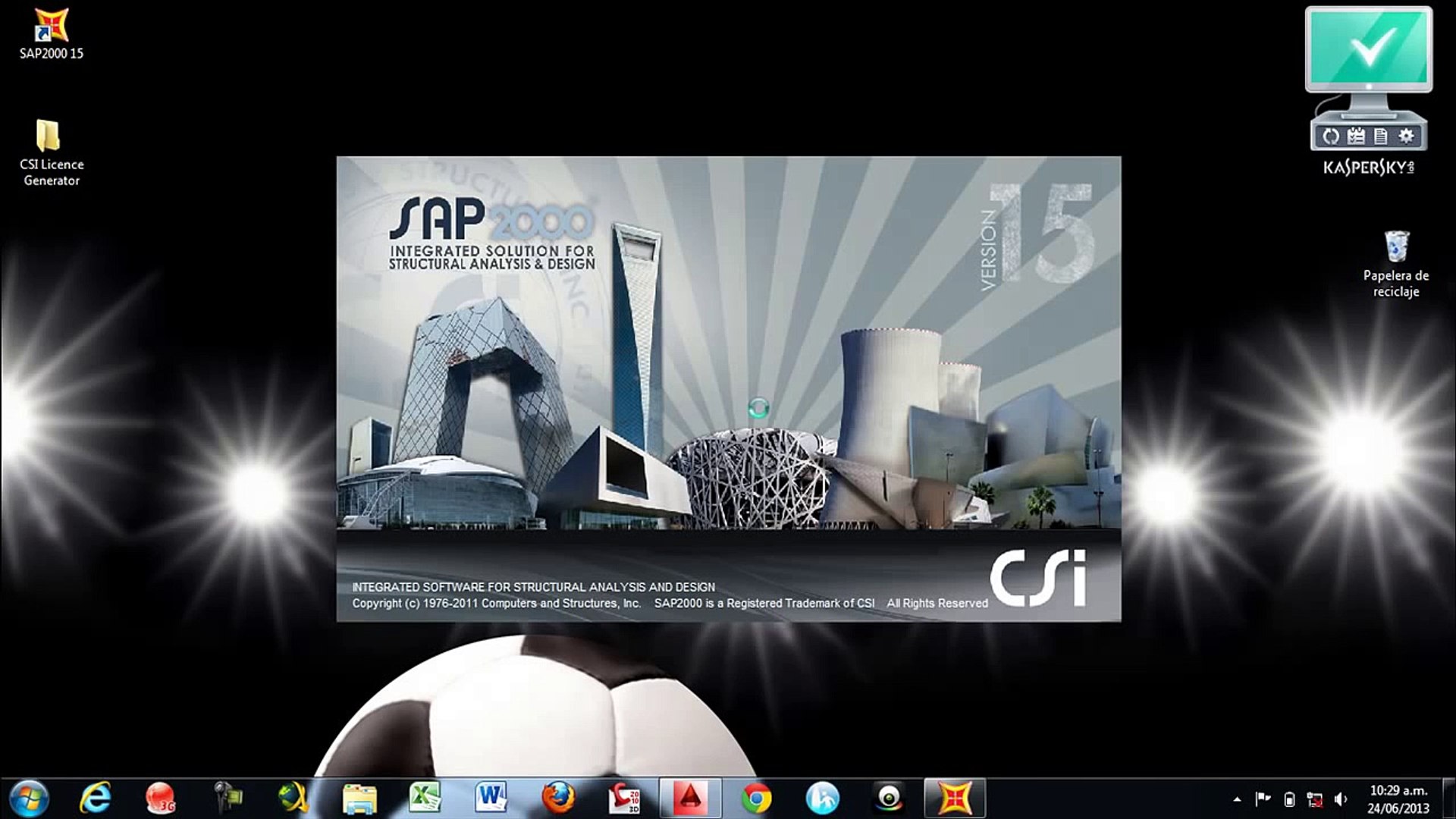The image size is (1456, 819).
Task: Open the CSI Licence Generator folder
Action: (48, 136)
